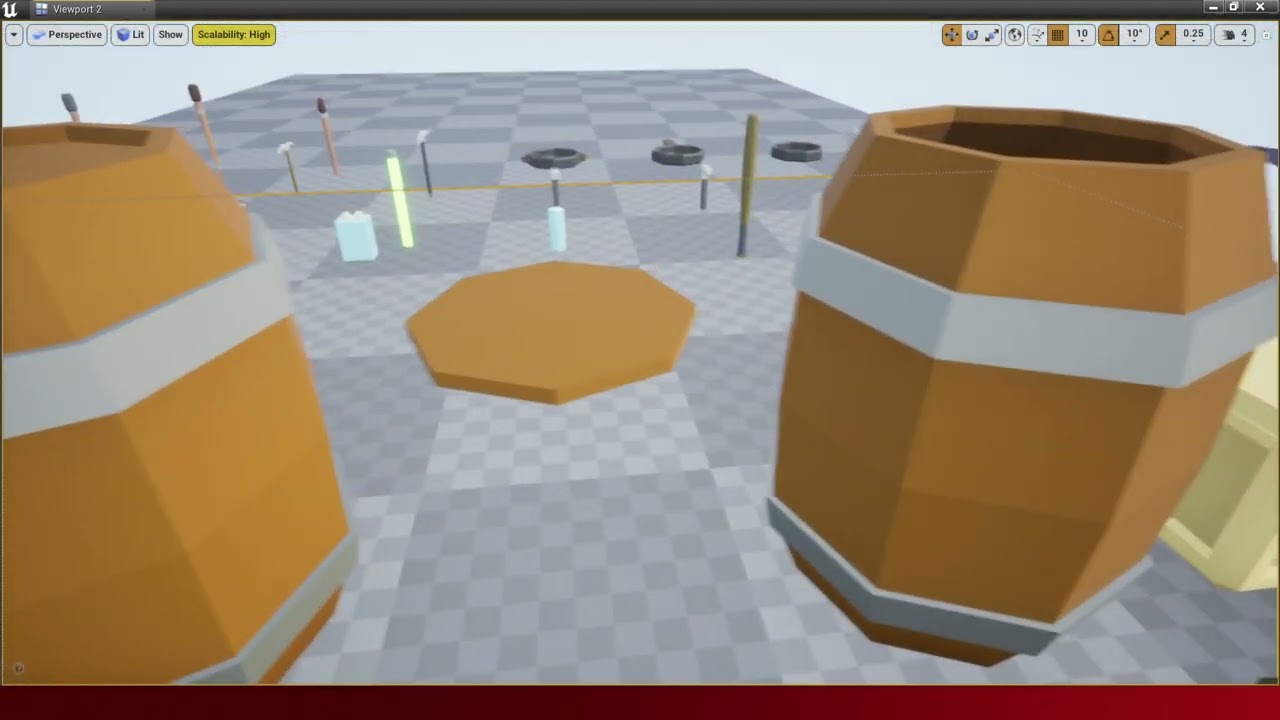Viewport: 1280px width, 720px height.
Task: Click the Scalability: High warning button
Action: click(x=234, y=35)
